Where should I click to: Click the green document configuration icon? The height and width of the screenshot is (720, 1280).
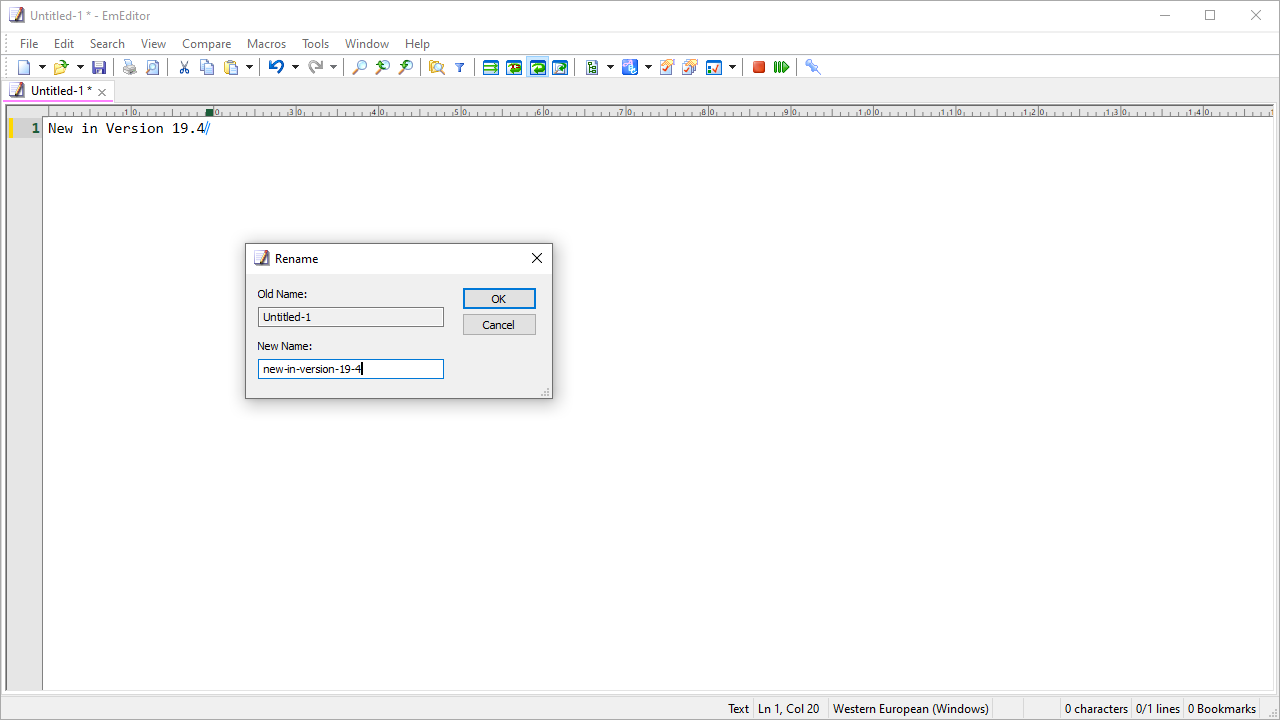[x=592, y=67]
